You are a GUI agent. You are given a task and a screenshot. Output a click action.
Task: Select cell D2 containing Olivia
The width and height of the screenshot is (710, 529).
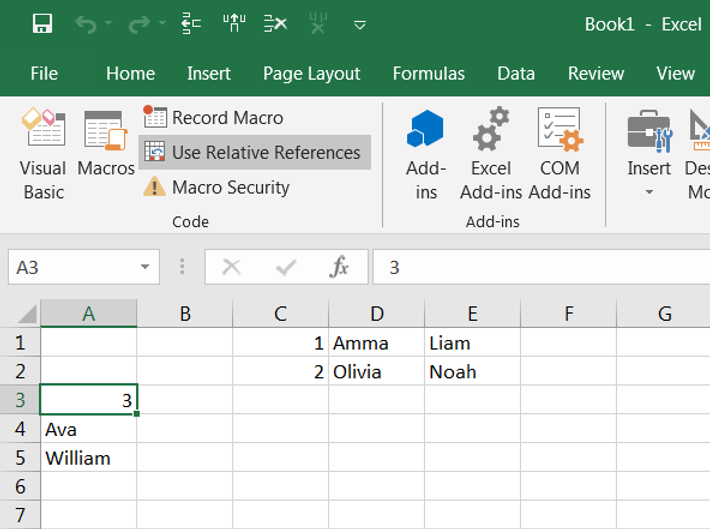coord(376,372)
